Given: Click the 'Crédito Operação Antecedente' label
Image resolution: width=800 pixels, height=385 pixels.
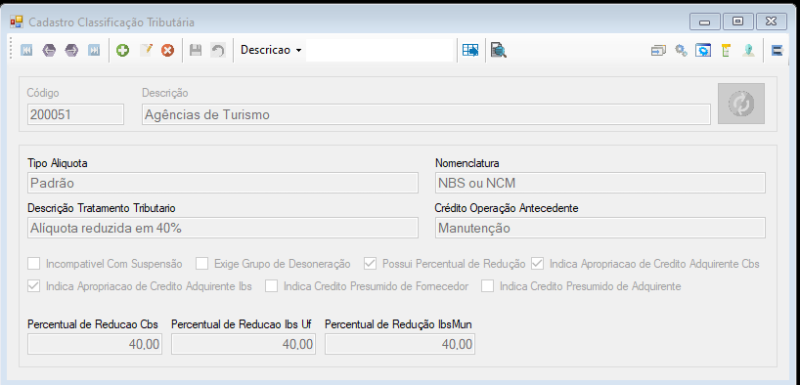Looking at the screenshot, I should tap(506, 208).
